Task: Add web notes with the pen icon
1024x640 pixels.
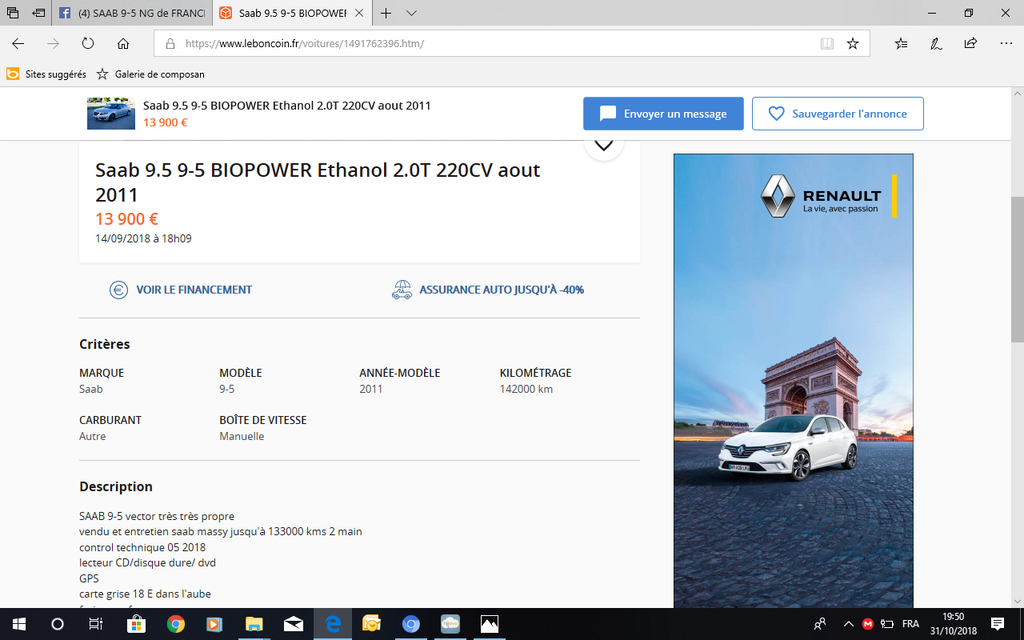Action: pos(936,44)
